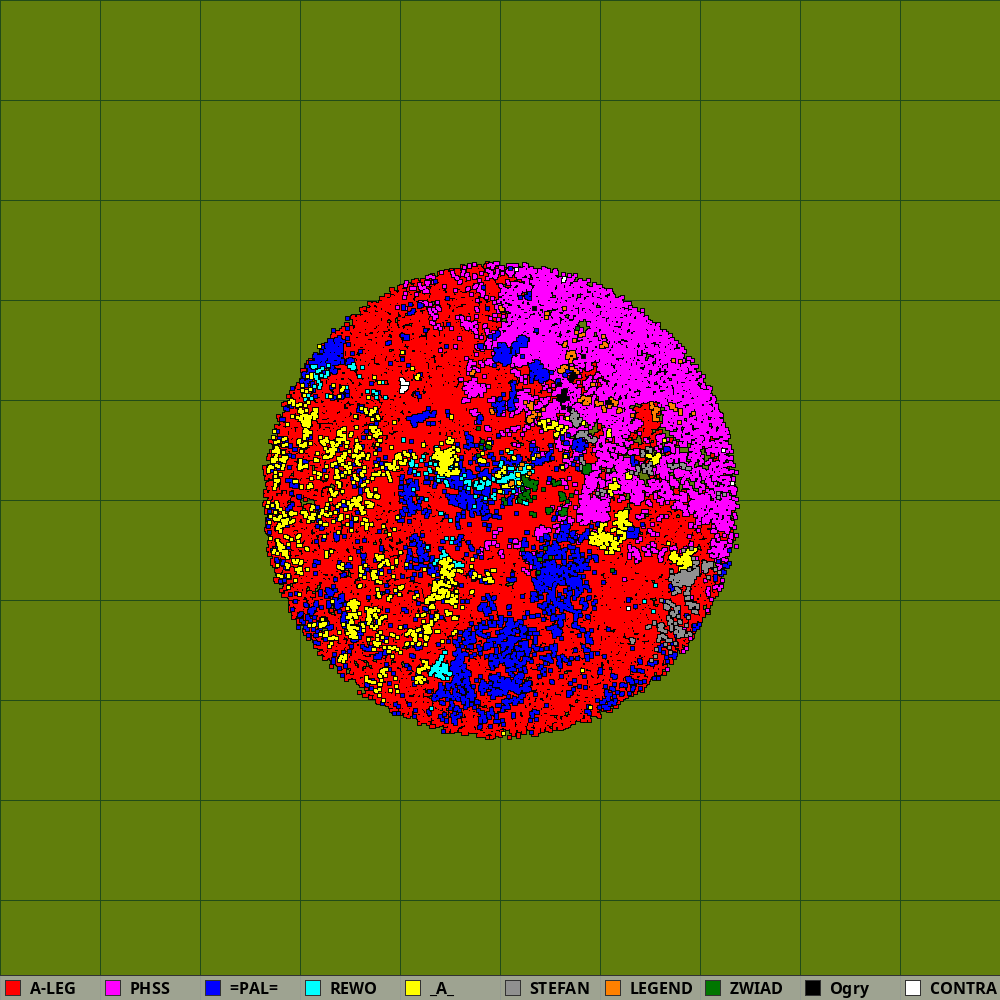Viewport: 1000px width, 1000px height.
Task: Click the magenta PHSS legend swatch
Action: [x=113, y=988]
